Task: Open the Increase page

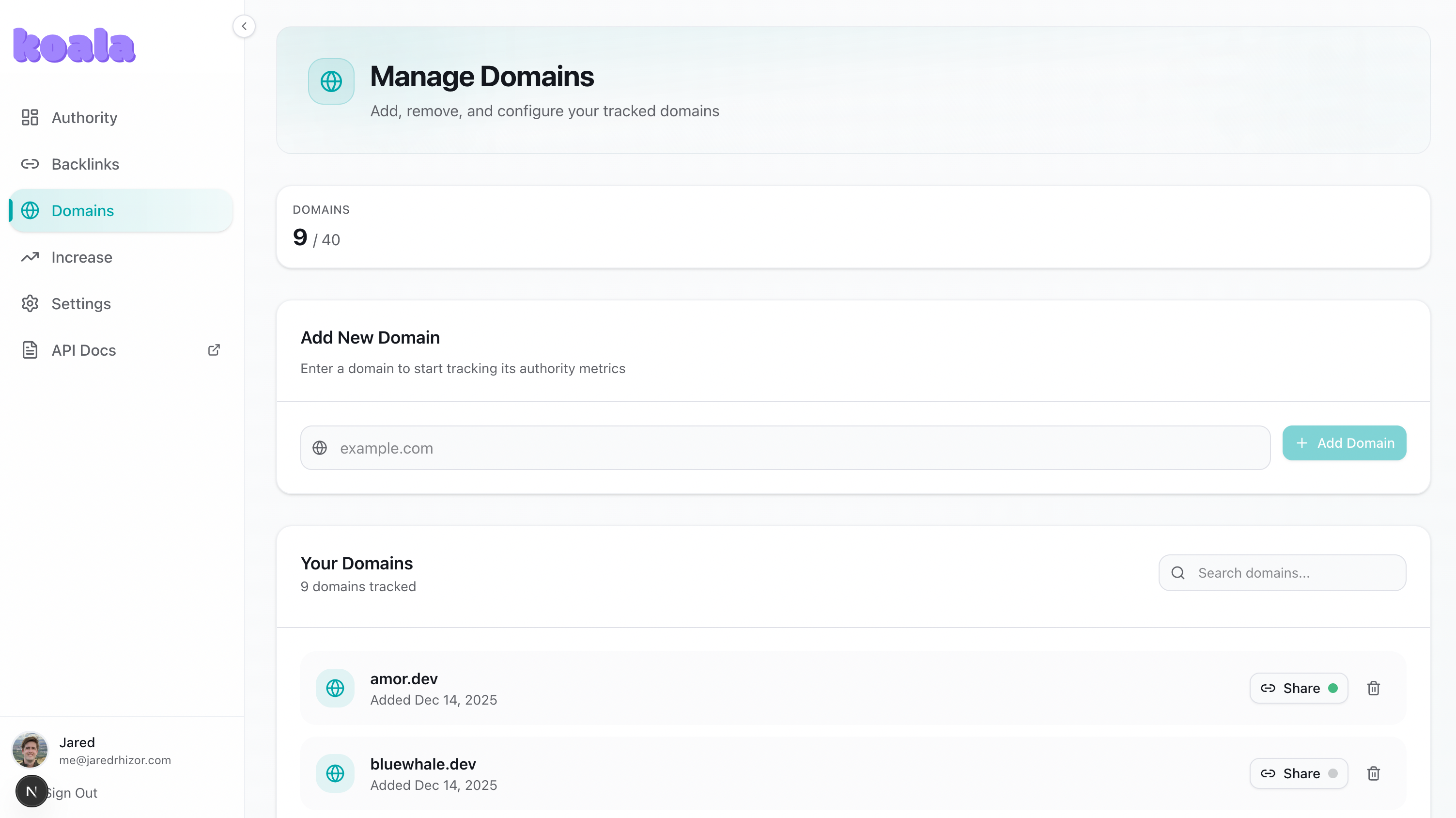Action: (81, 257)
